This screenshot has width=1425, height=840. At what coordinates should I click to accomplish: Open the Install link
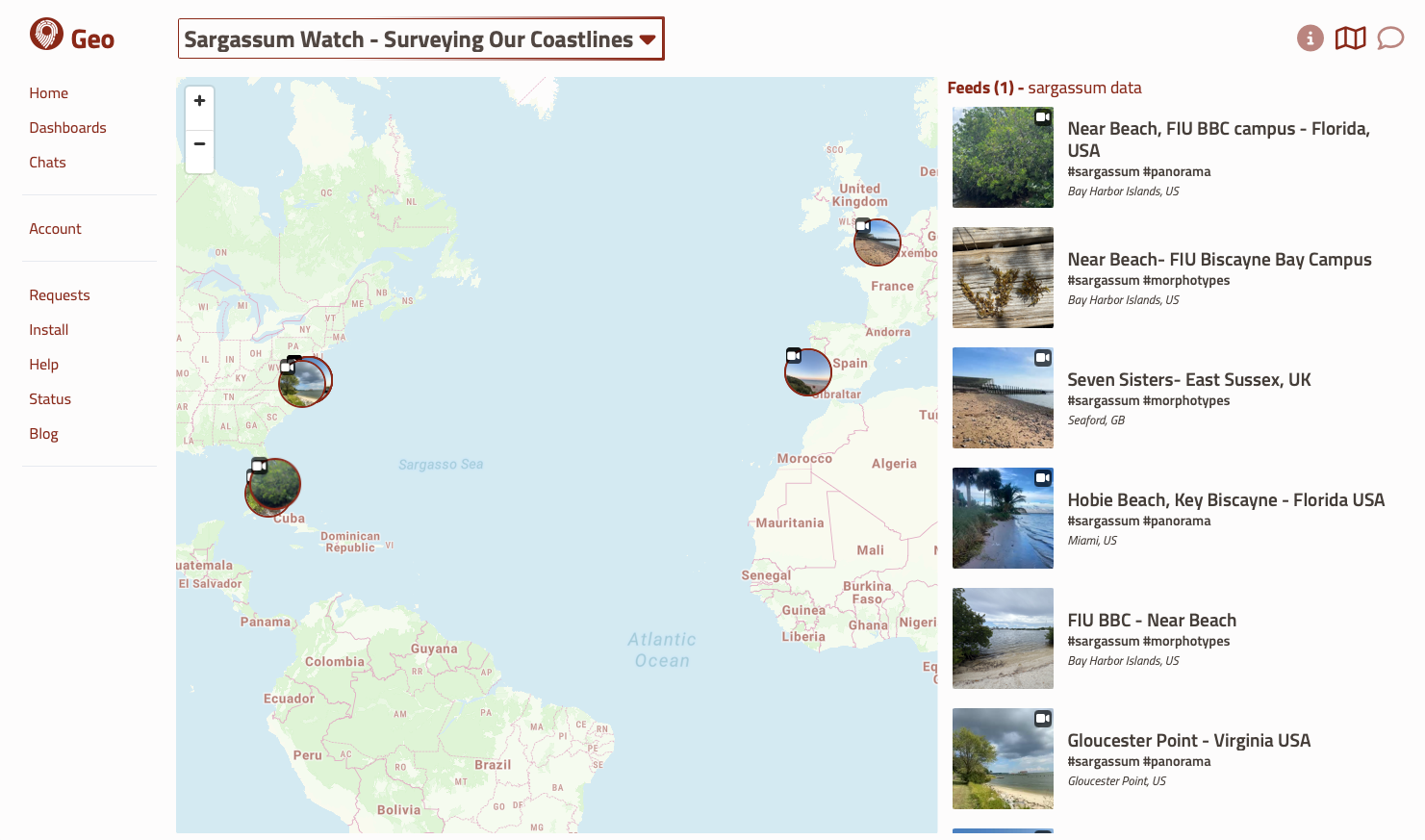pyautogui.click(x=49, y=330)
